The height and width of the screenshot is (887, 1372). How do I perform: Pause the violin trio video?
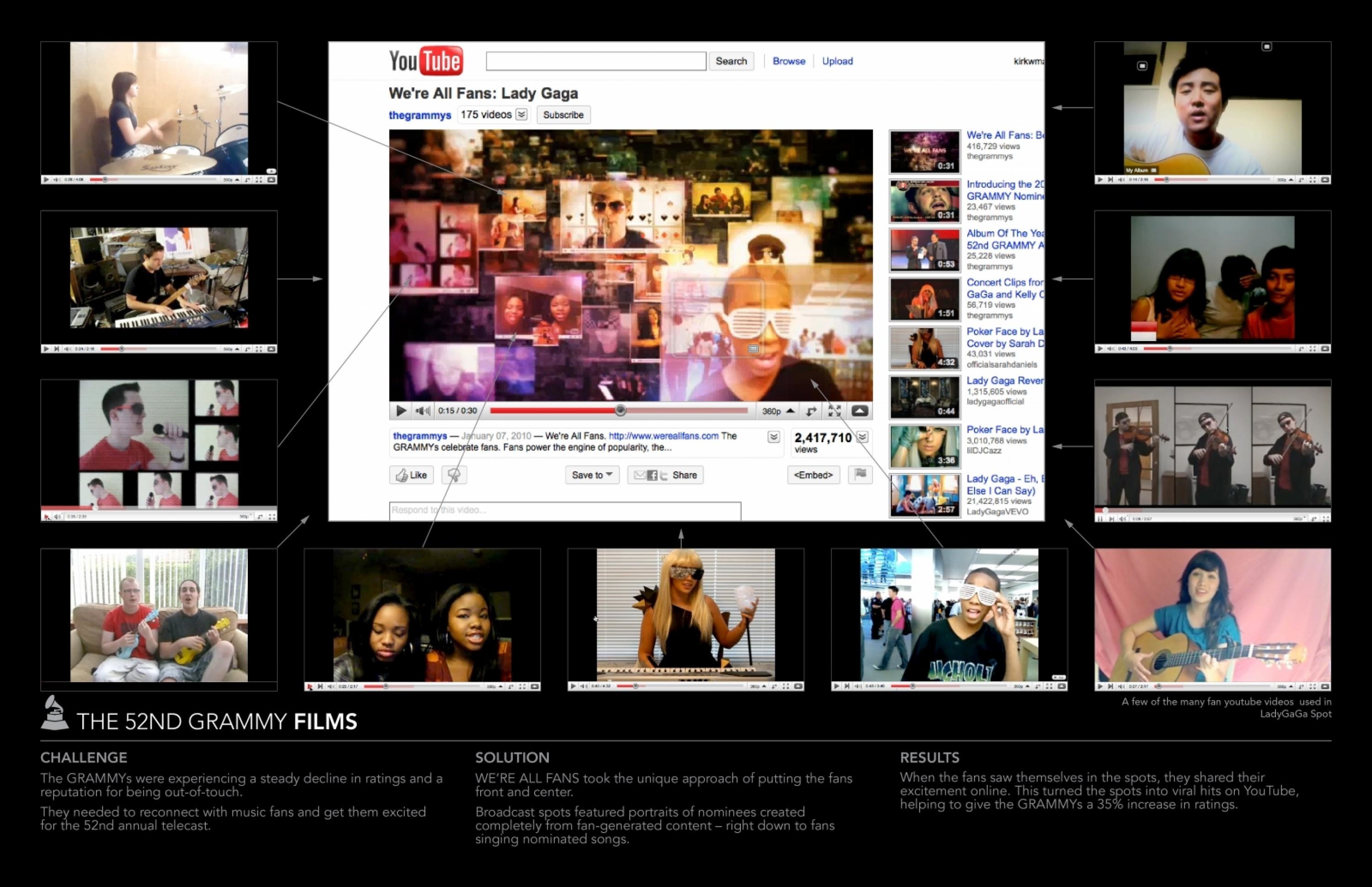point(1100,519)
